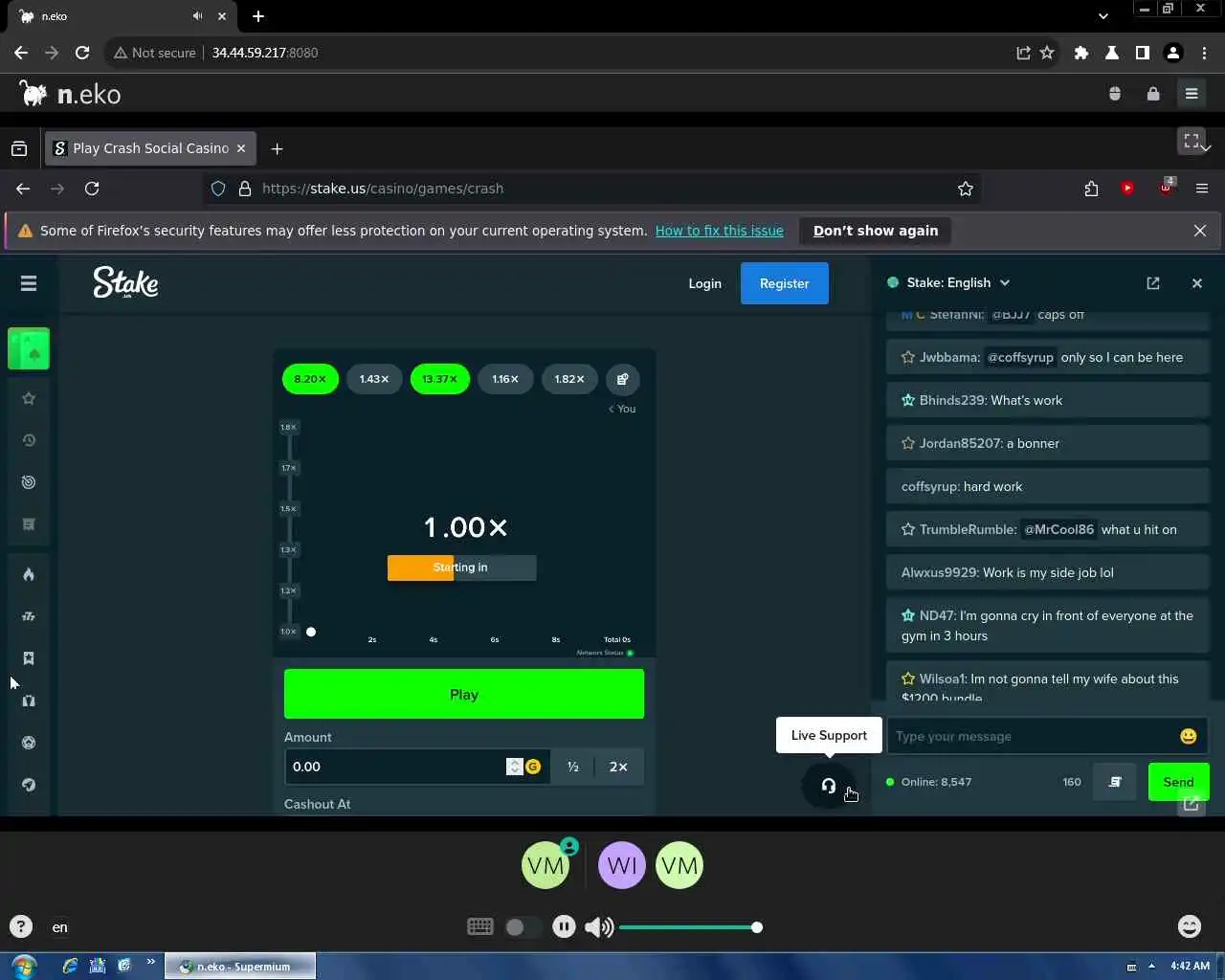
Task: Open n.eko help question mark
Action: coord(21,926)
